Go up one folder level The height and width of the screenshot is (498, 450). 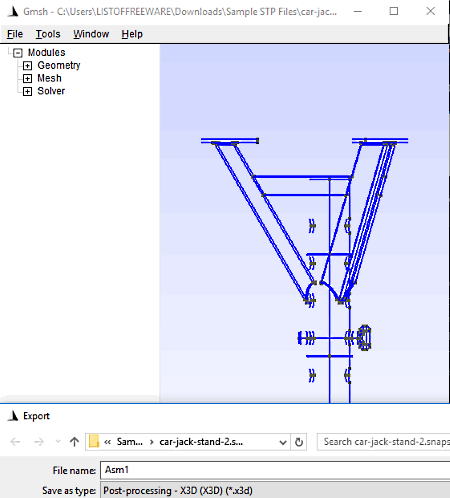(x=74, y=442)
